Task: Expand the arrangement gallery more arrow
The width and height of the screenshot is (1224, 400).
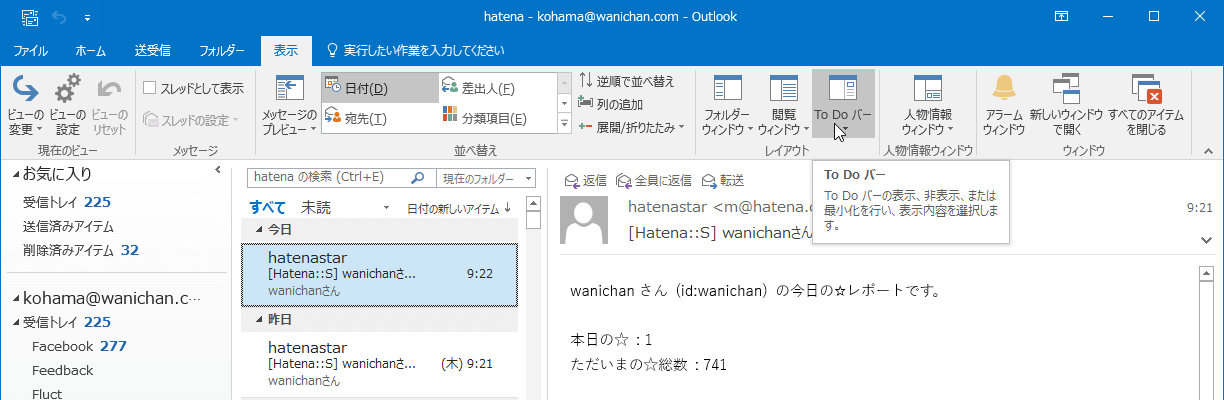Action: (565, 124)
